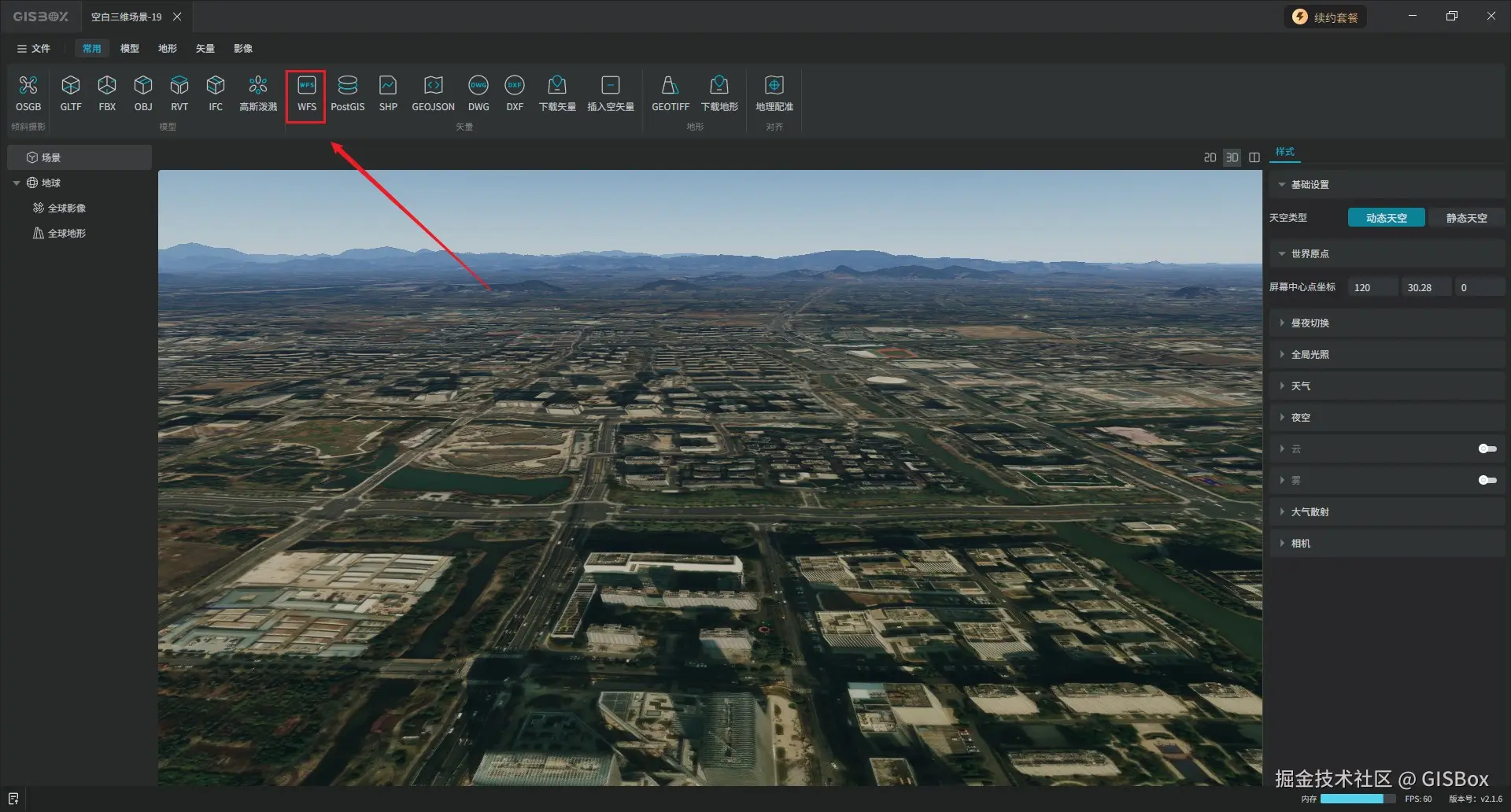Switch to the 模型 ribbon tab
The height and width of the screenshot is (812, 1511).
pyautogui.click(x=130, y=48)
